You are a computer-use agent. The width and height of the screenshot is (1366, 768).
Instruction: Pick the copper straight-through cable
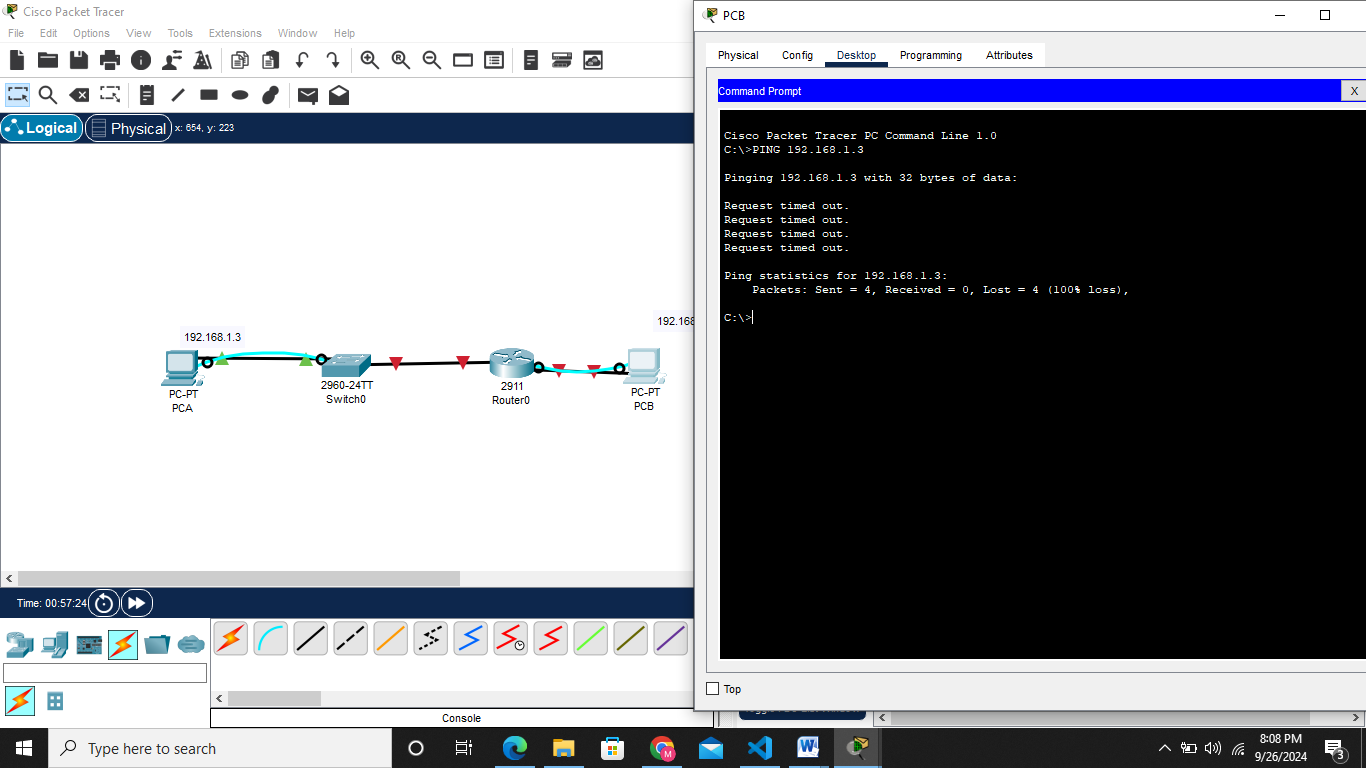(311, 638)
